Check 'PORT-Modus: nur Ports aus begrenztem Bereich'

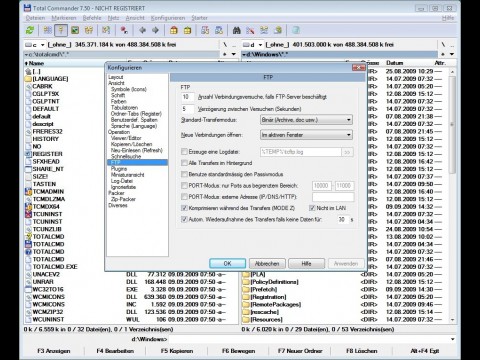(x=184, y=186)
